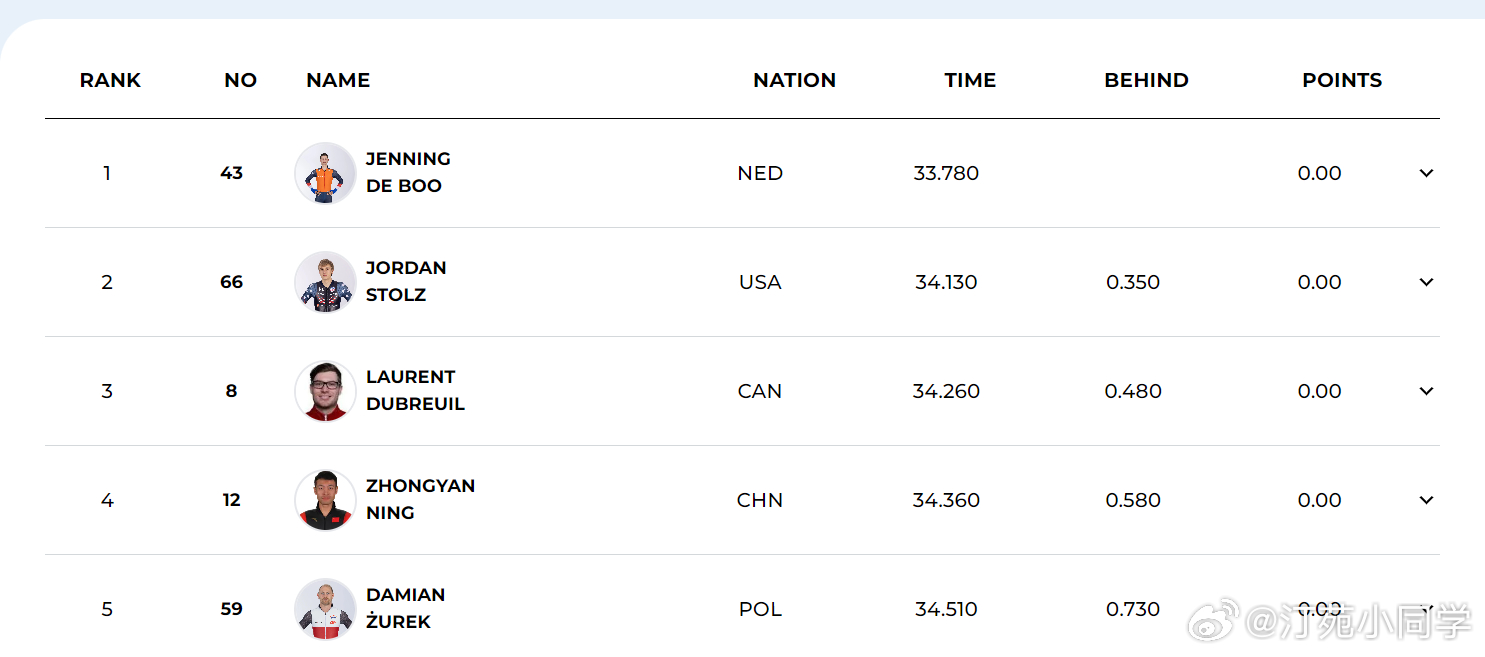1485x657 pixels.
Task: Expand Zhongyan Ning's row chevron
Action: tap(1426, 500)
